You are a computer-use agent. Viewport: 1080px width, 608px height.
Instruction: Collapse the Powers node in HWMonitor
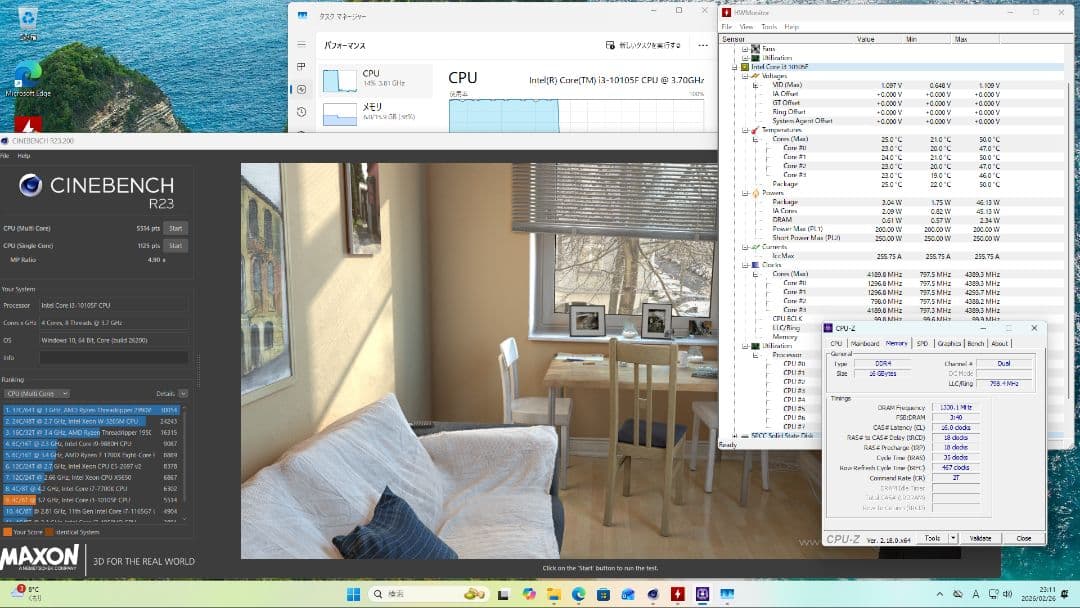(745, 193)
